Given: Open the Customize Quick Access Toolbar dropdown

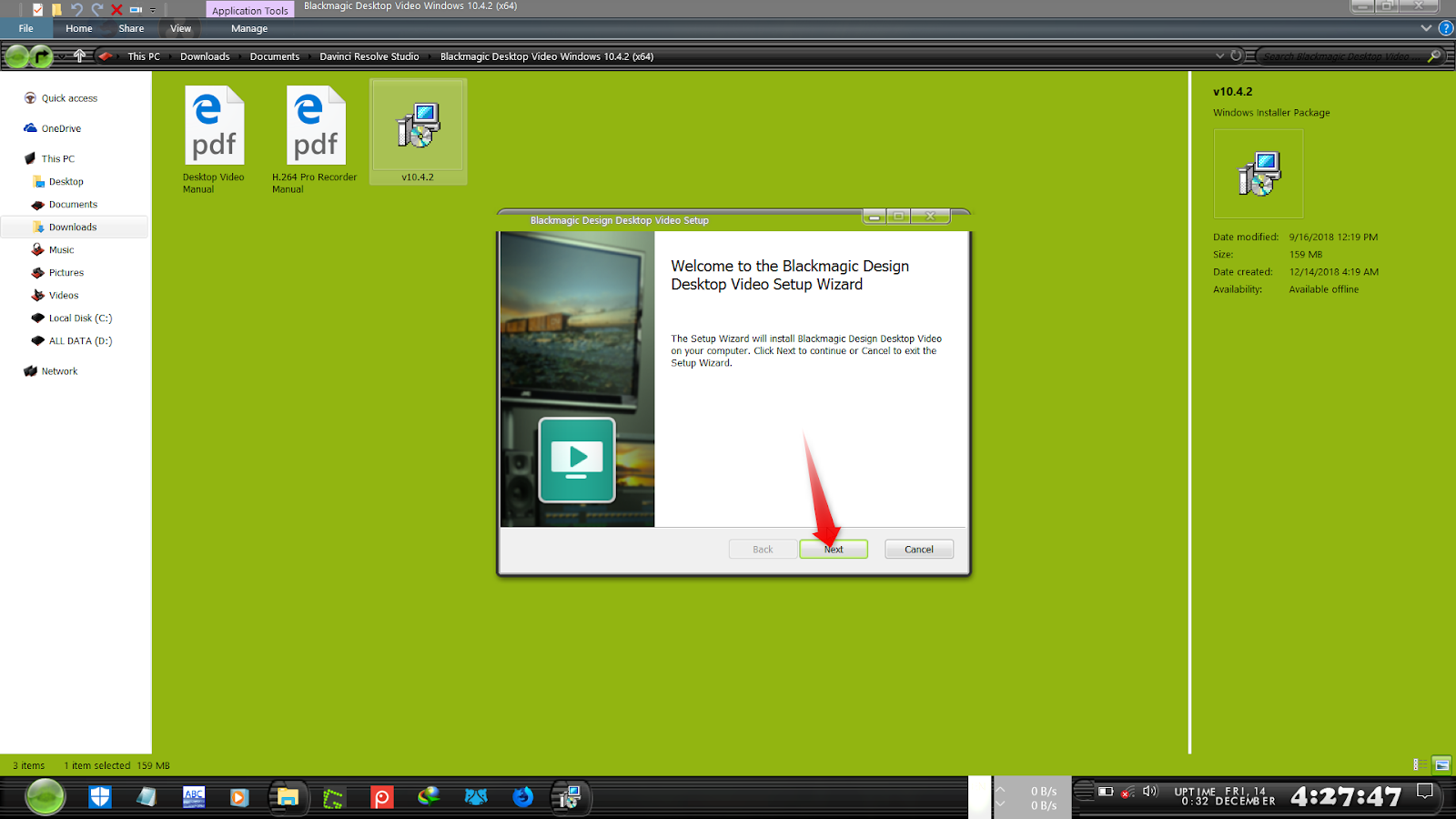Looking at the screenshot, I should pyautogui.click(x=153, y=10).
